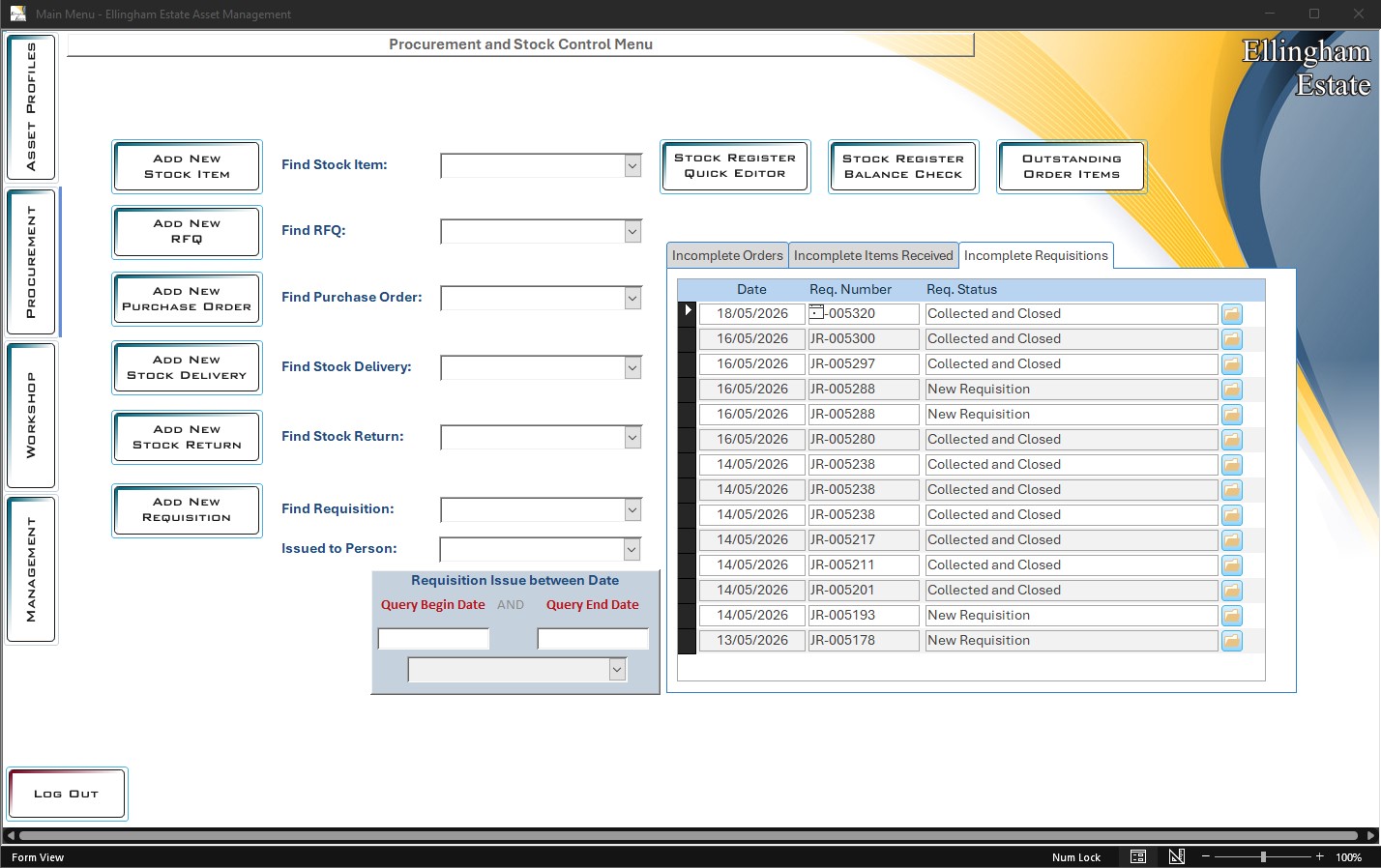Screen dimensions: 1381x868
Task: Select requisition number JR-005297 cell
Action: tap(864, 364)
